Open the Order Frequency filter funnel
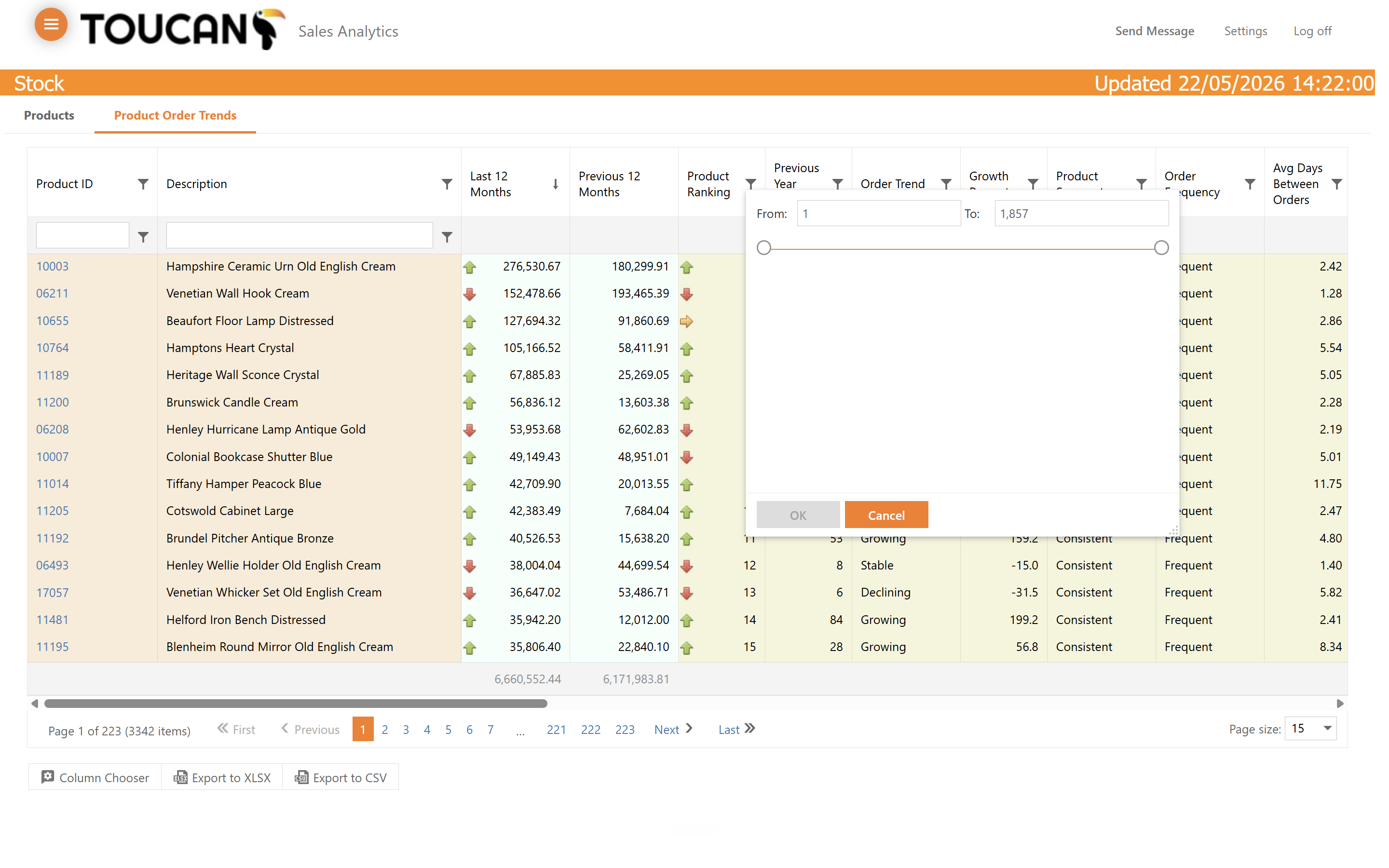The width and height of the screenshot is (1389, 868). (x=1250, y=184)
